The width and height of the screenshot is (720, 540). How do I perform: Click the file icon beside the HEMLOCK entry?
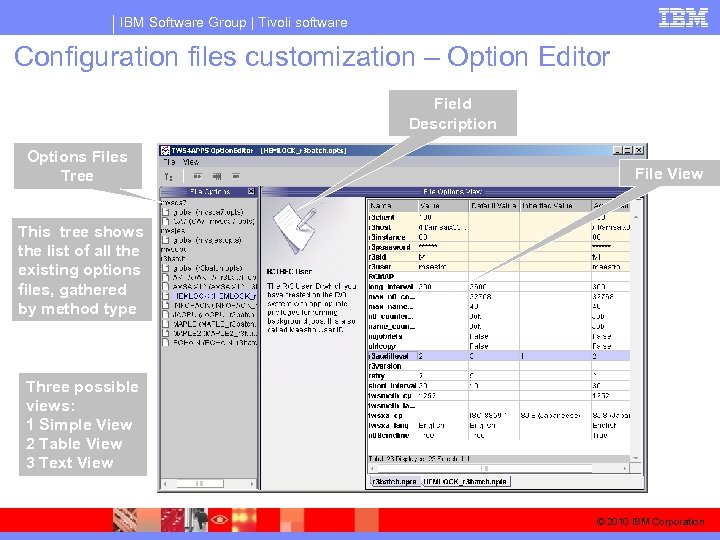166,296
